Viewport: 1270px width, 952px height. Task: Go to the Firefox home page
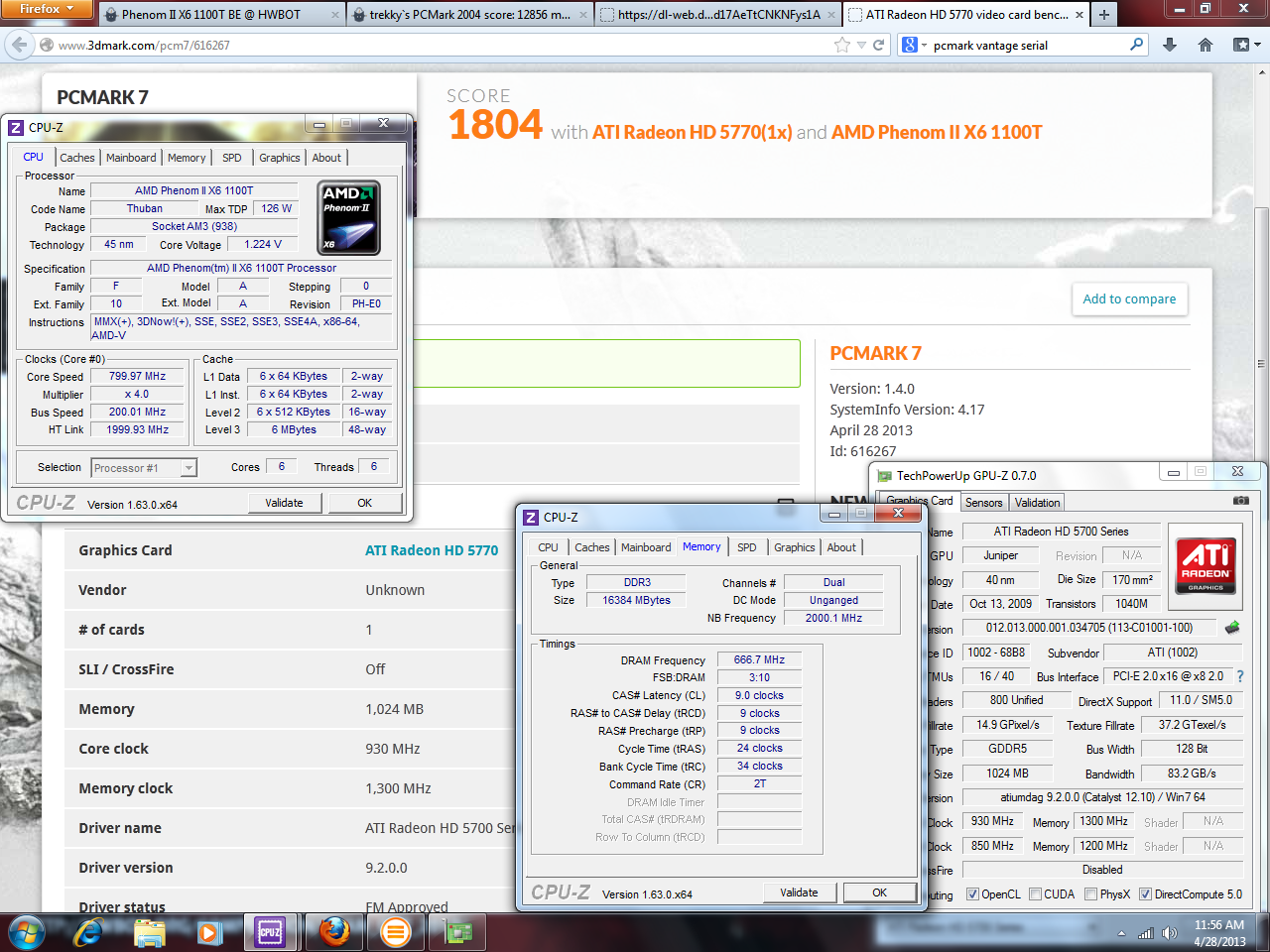(1206, 45)
